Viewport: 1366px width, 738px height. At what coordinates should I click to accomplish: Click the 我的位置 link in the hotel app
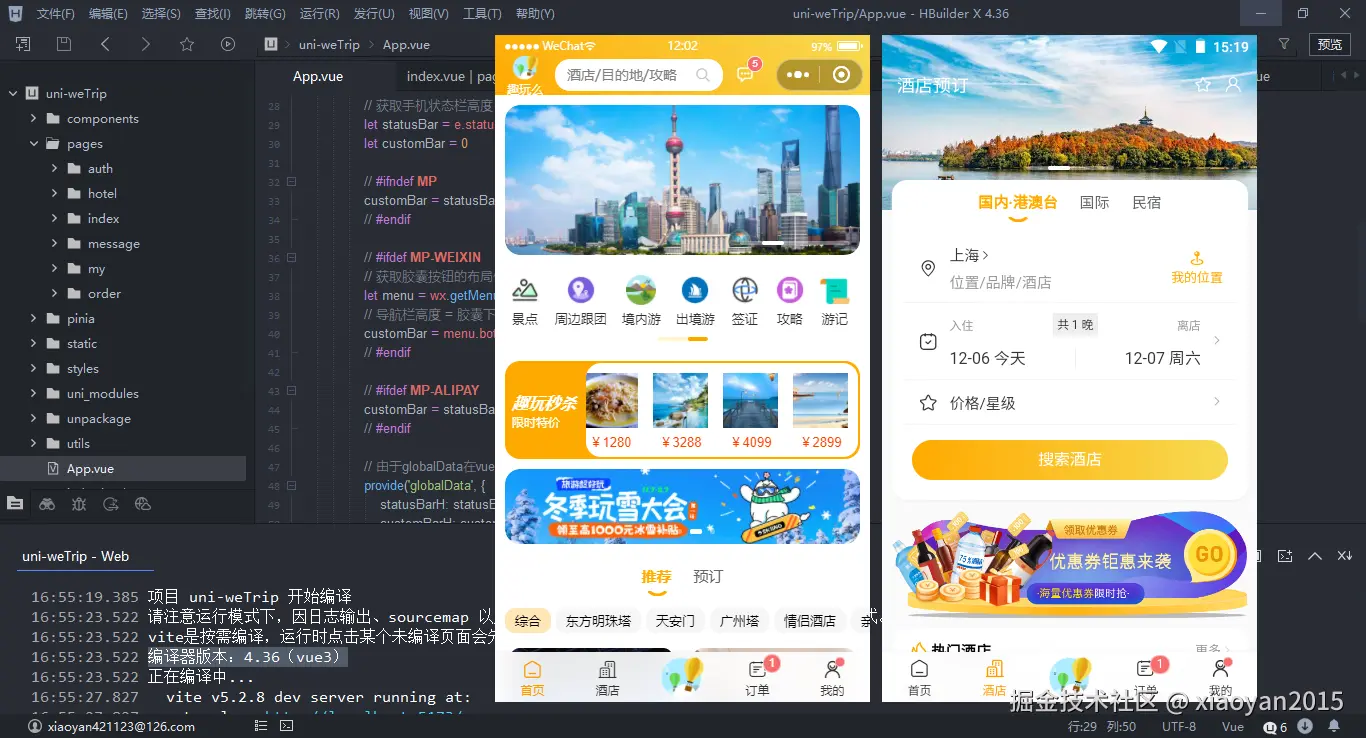point(1196,268)
